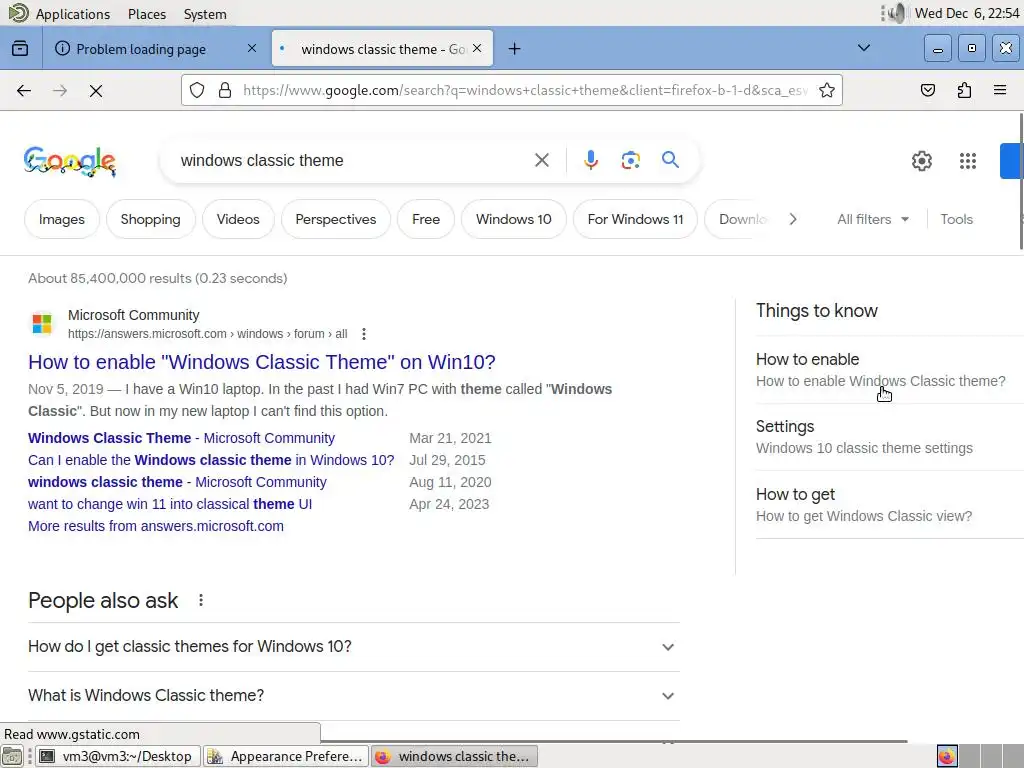1024x768 pixels.
Task: Start Google voice search microphone
Action: point(590,160)
